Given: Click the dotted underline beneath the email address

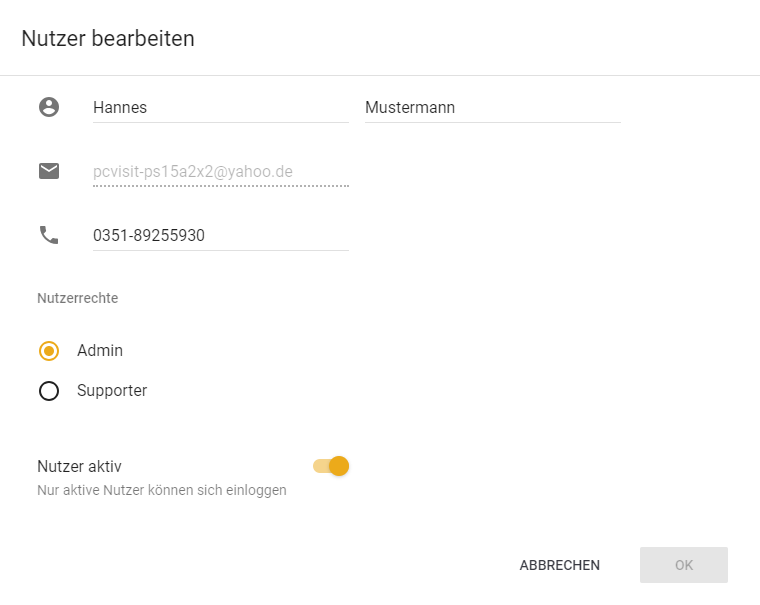Looking at the screenshot, I should click(x=220, y=186).
